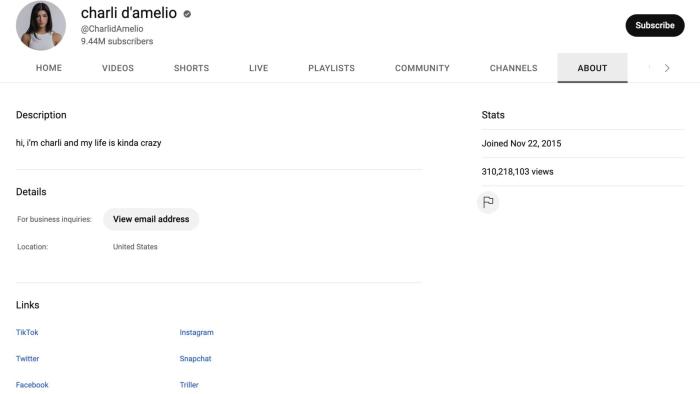Click the Details heading
Screen dimensions: 700x394
pos(31,191)
